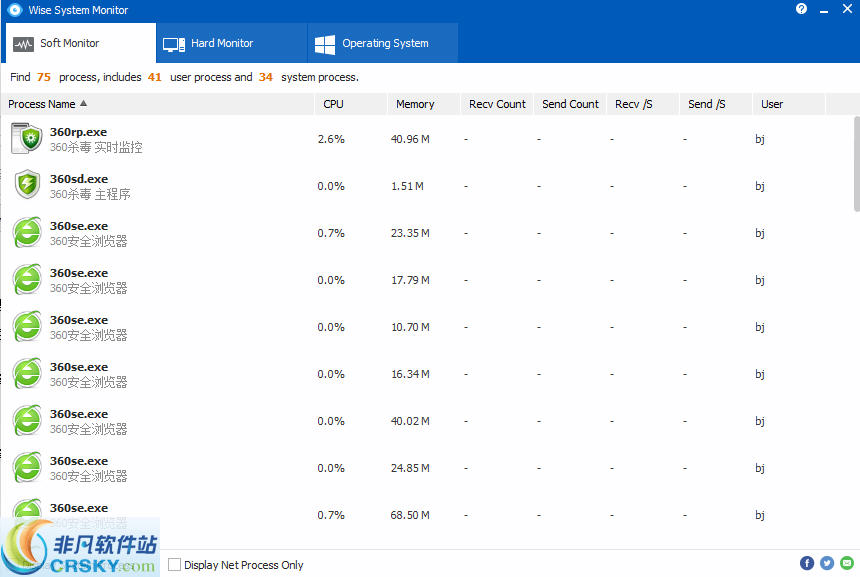Viewport: 860px width, 577px height.
Task: Click the first 360se.exe browser globe icon
Action: coord(26,232)
